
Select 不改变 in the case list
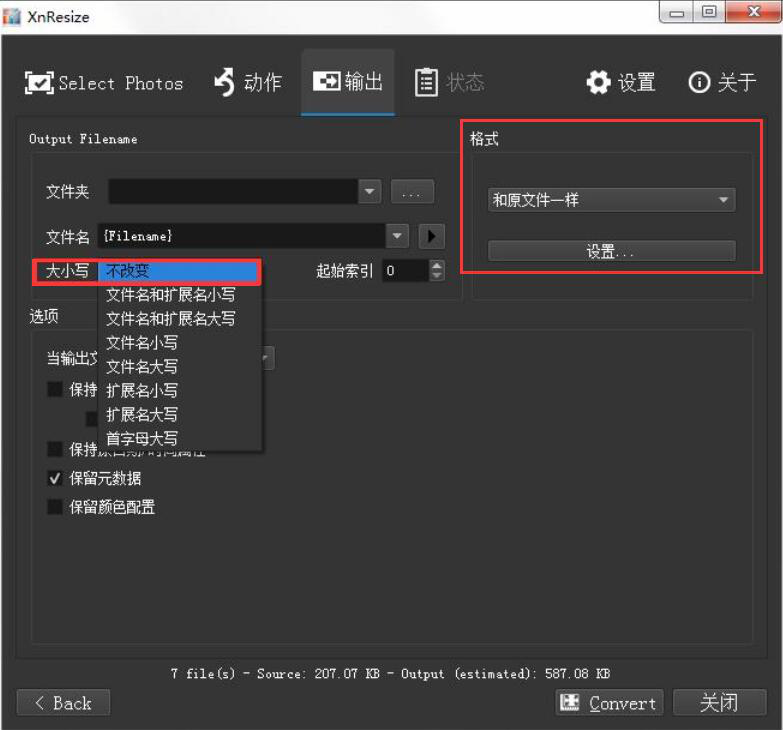(178, 271)
